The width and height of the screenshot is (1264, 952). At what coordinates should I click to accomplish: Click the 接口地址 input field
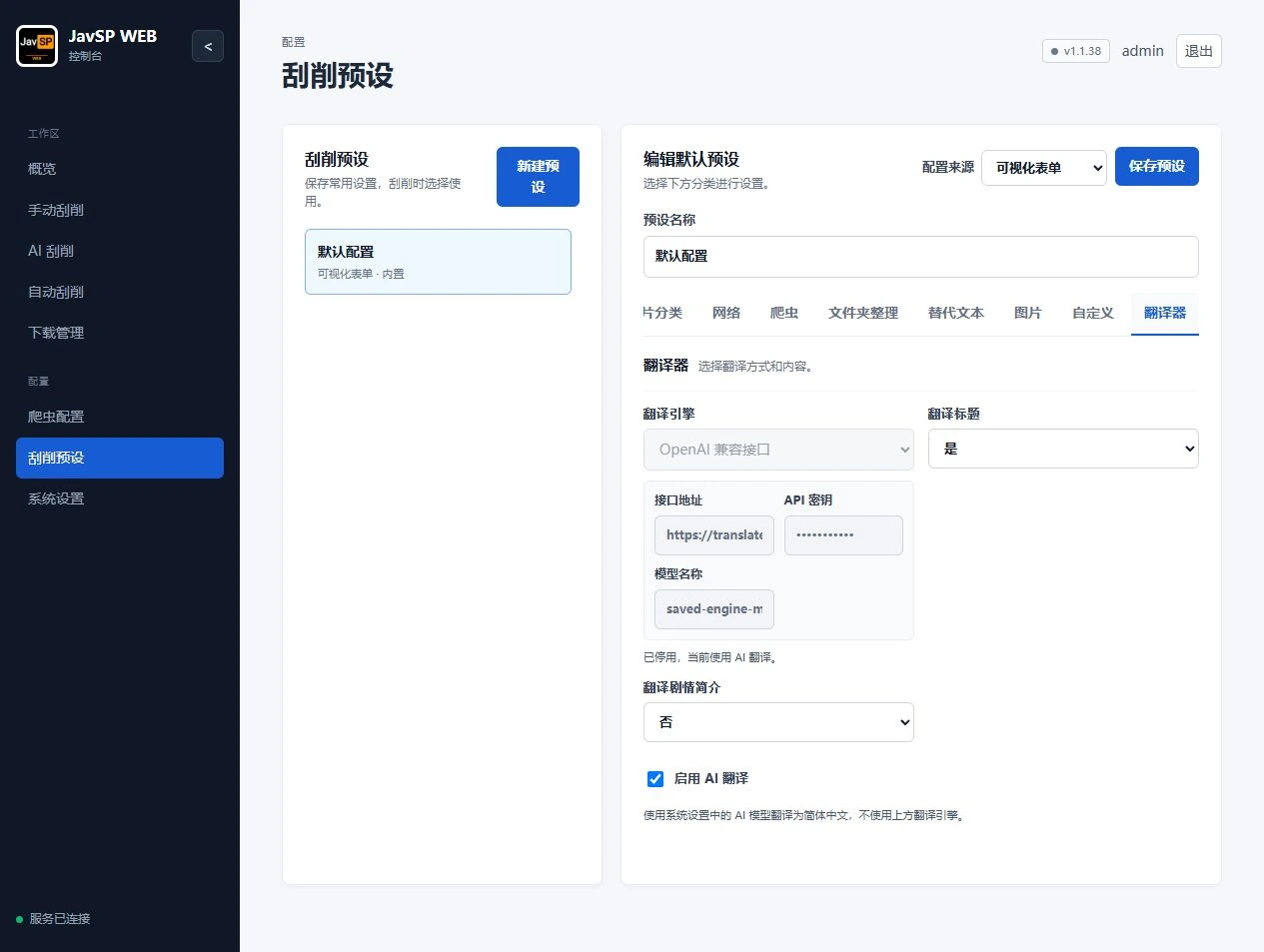(714, 535)
